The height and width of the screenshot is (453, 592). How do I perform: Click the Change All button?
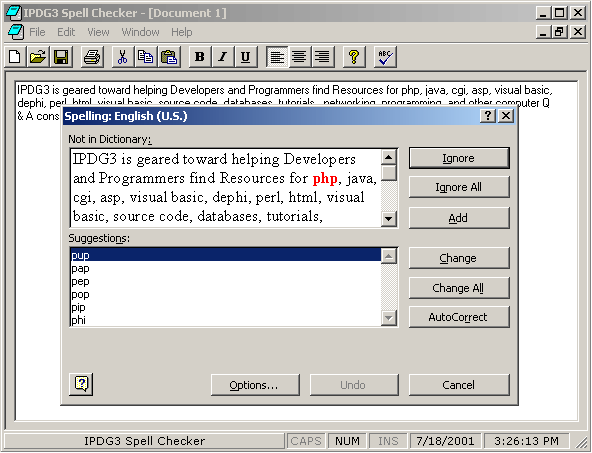459,288
